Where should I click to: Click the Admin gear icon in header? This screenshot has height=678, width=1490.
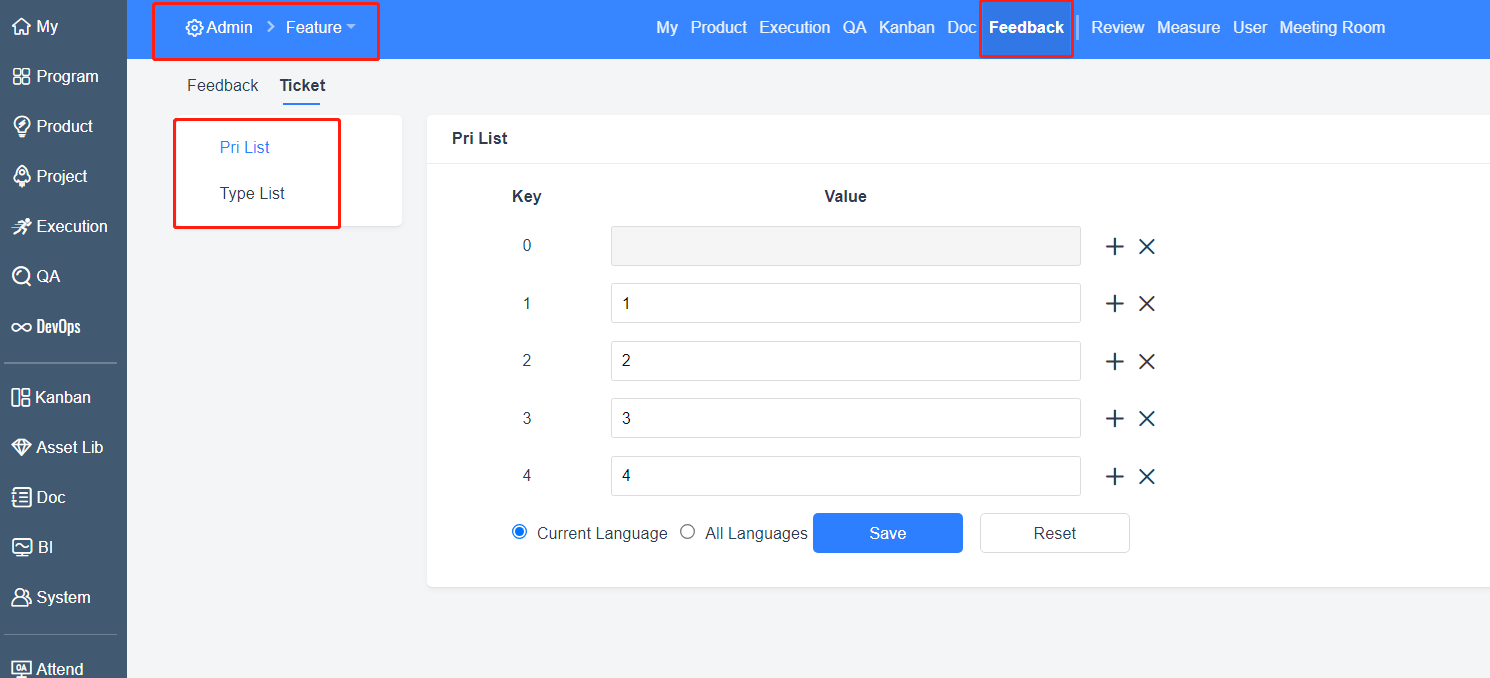[x=194, y=28]
